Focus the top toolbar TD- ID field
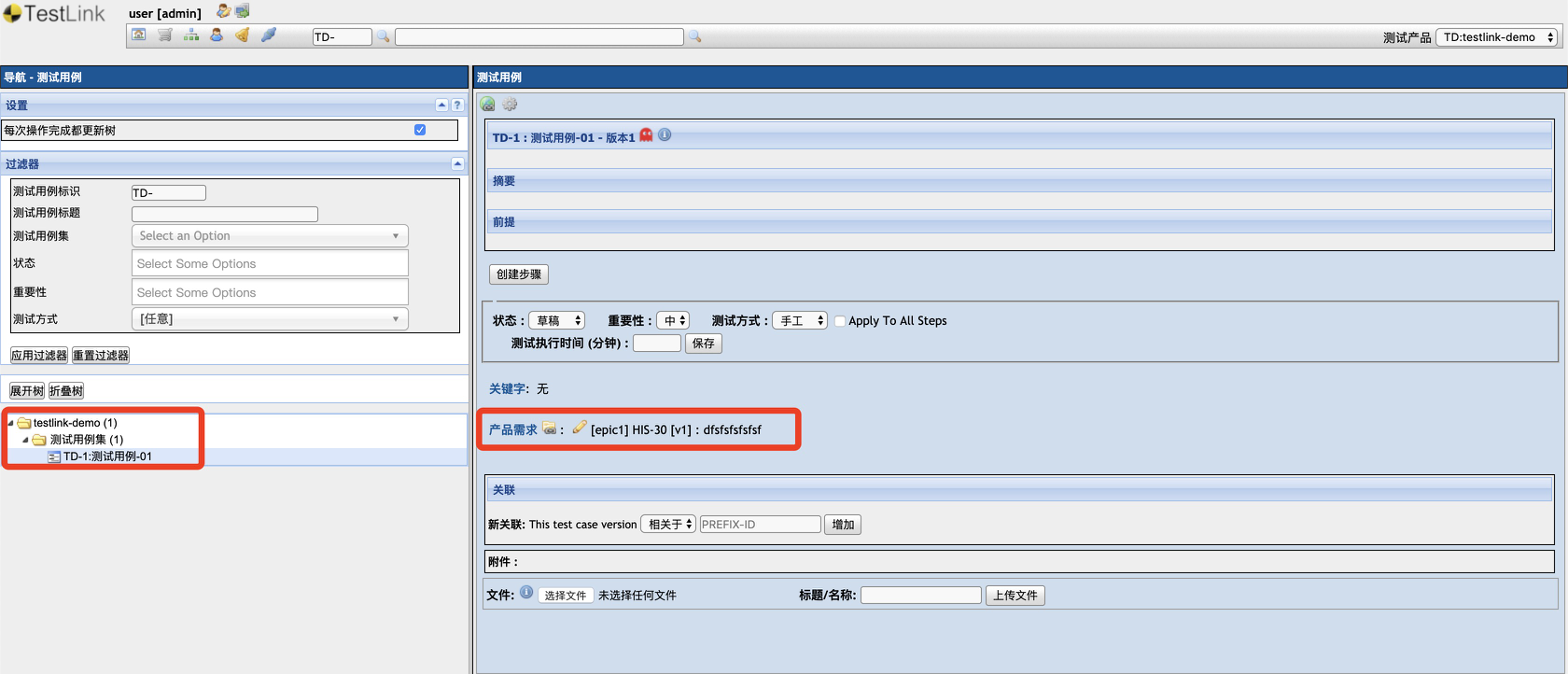 (x=342, y=36)
